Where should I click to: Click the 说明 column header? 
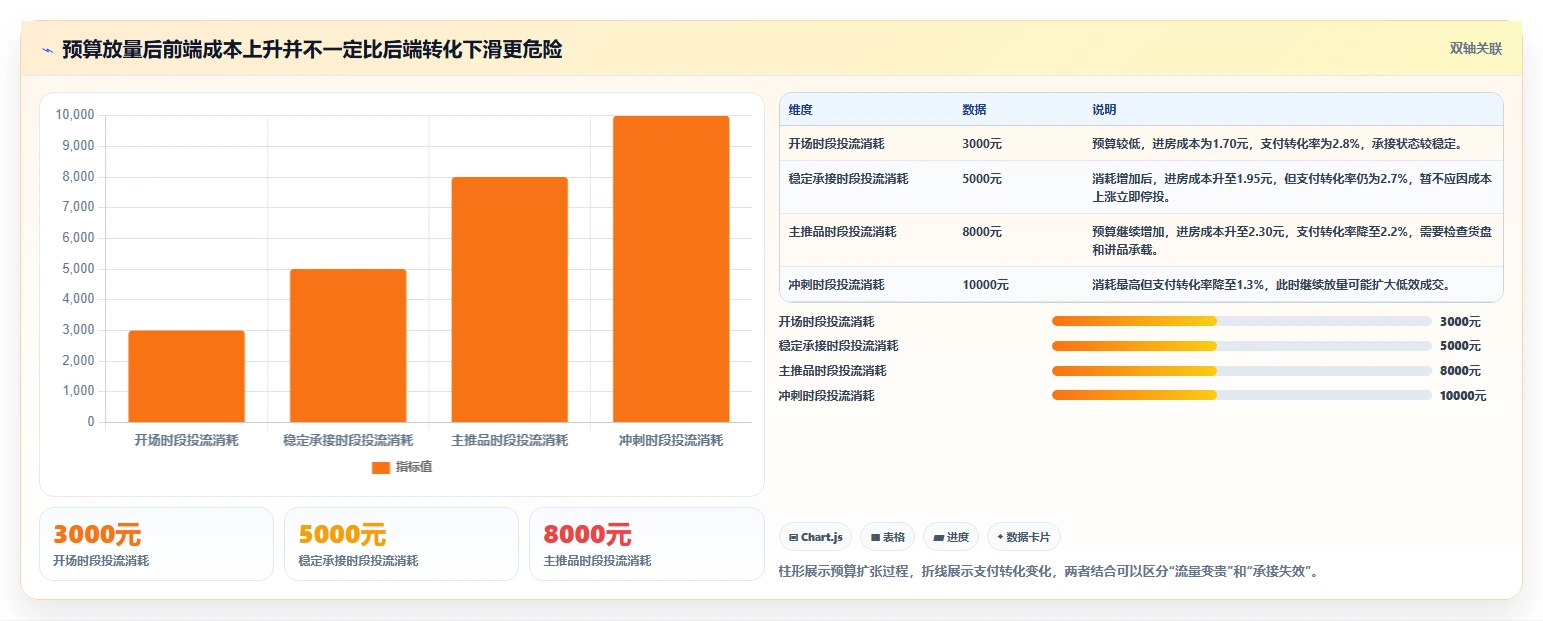1104,109
